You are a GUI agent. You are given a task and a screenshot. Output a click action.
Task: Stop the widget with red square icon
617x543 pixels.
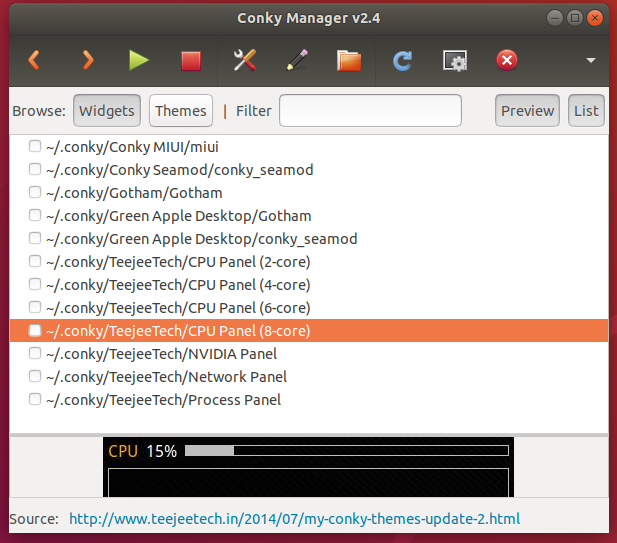(x=191, y=61)
